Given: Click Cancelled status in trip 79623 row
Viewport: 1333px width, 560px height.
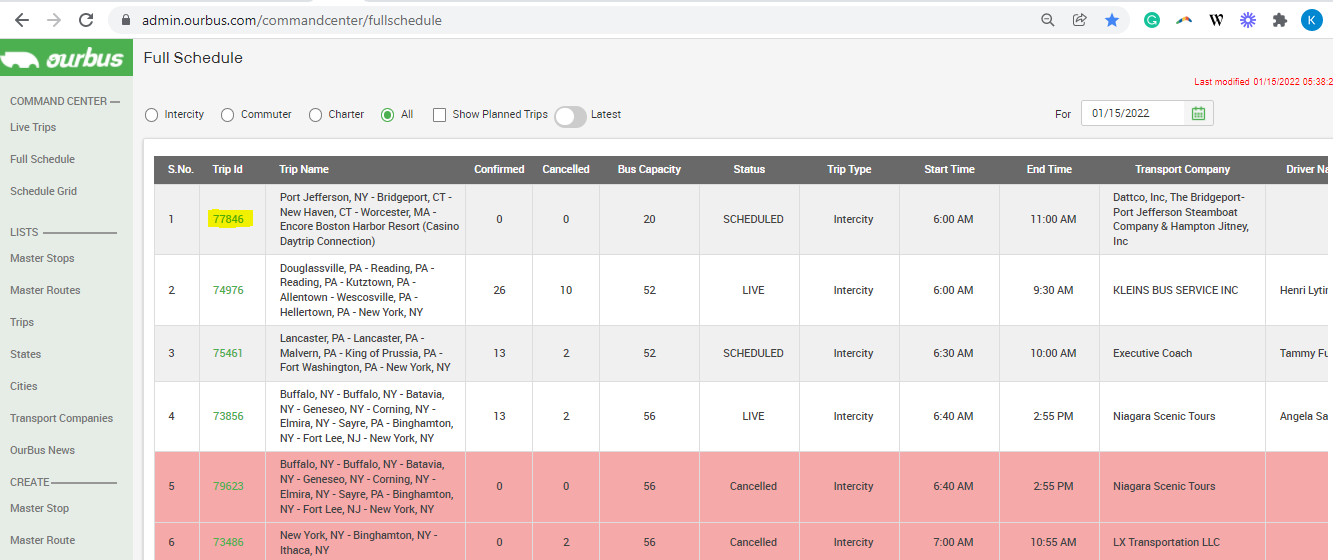Looking at the screenshot, I should [753, 486].
